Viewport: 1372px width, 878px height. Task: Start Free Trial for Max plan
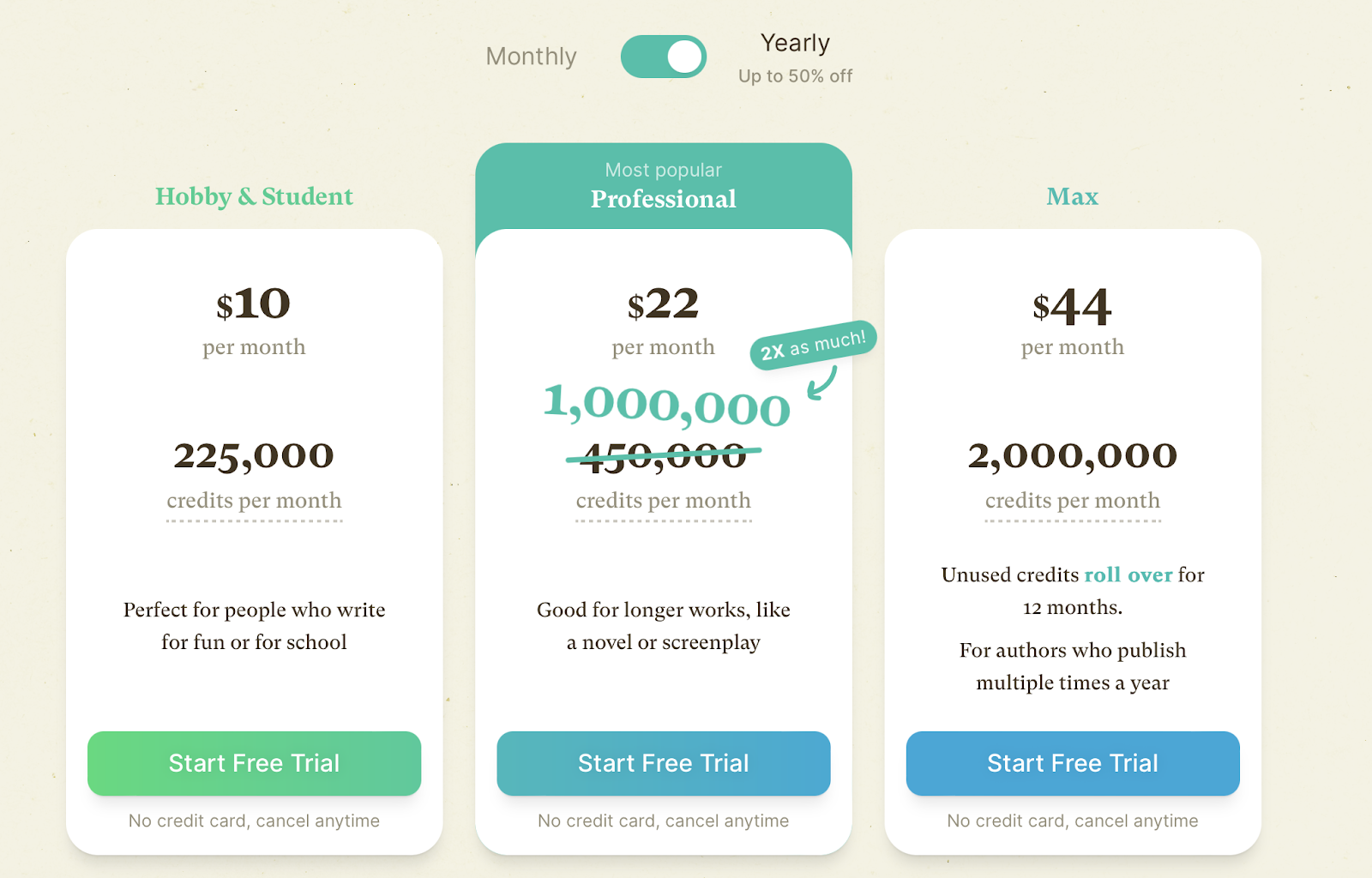pos(1072,763)
